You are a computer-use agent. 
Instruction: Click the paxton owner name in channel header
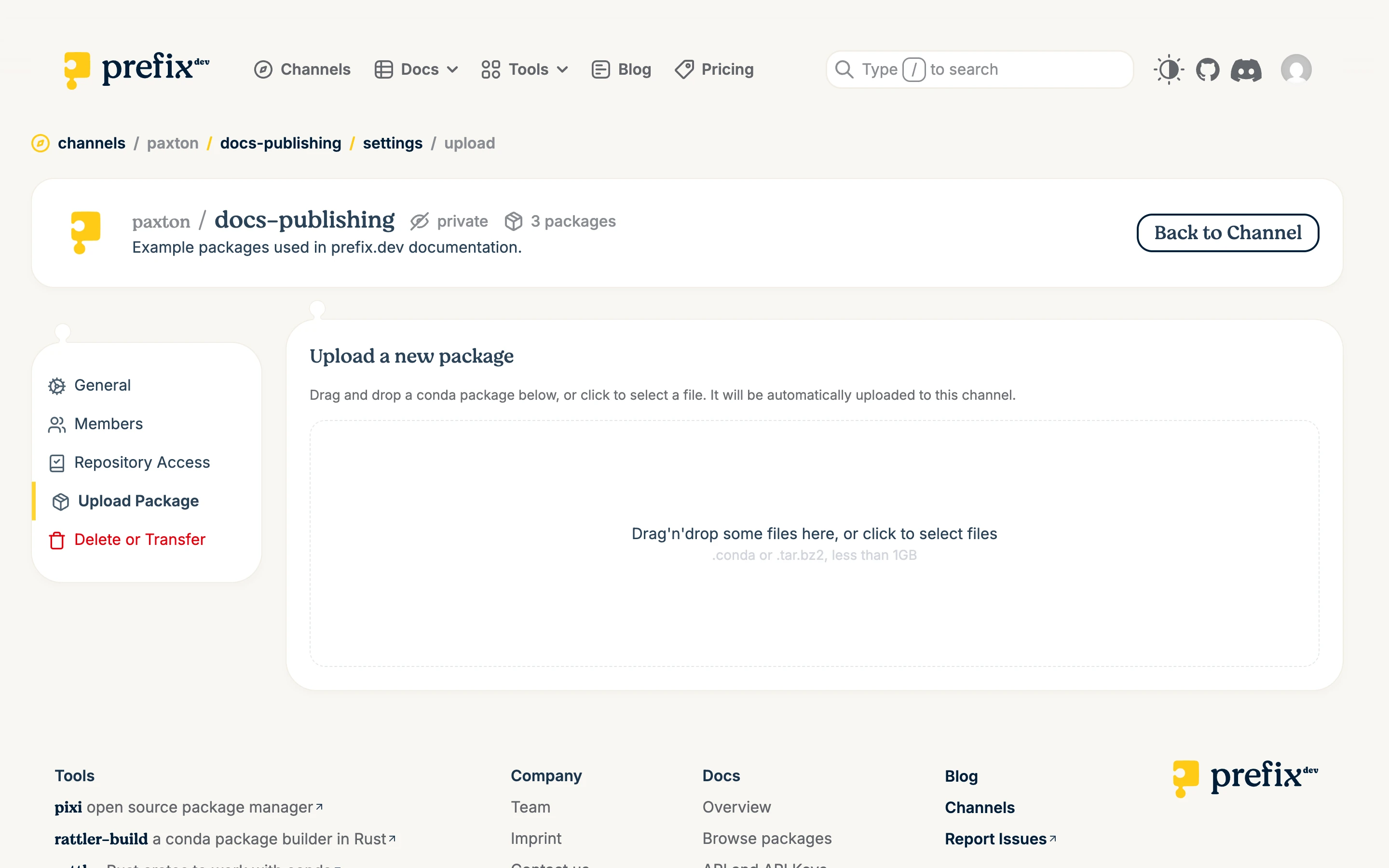(161, 222)
